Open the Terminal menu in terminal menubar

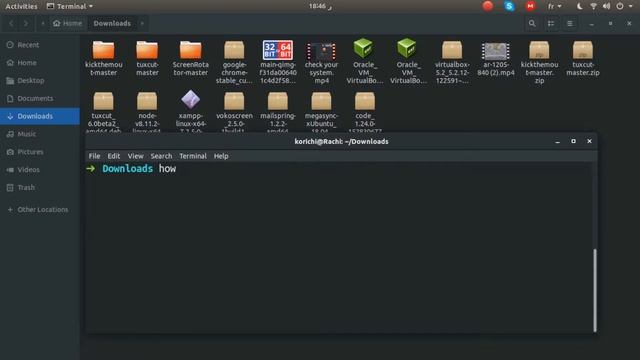[x=193, y=156]
